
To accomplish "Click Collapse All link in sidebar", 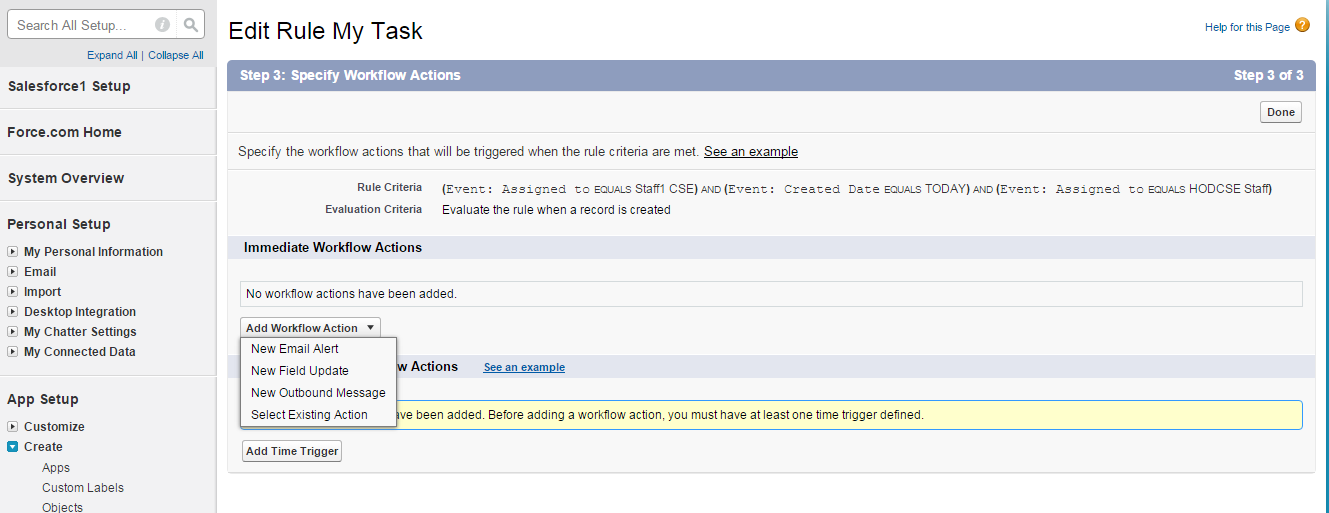I will tap(176, 56).
